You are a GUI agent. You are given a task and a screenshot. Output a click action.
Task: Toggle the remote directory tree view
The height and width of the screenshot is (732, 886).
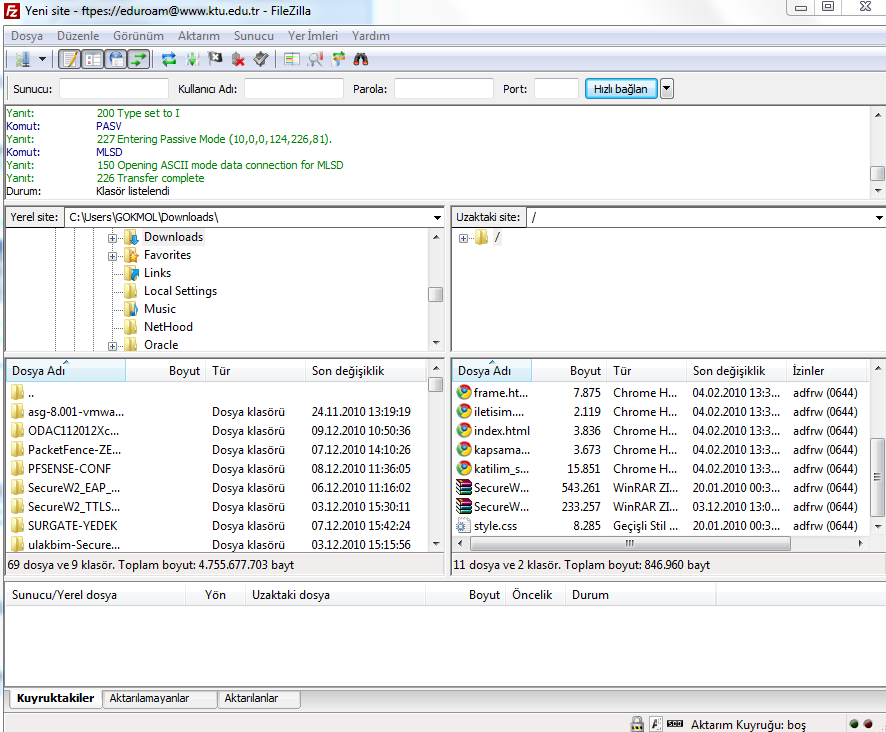tap(116, 59)
